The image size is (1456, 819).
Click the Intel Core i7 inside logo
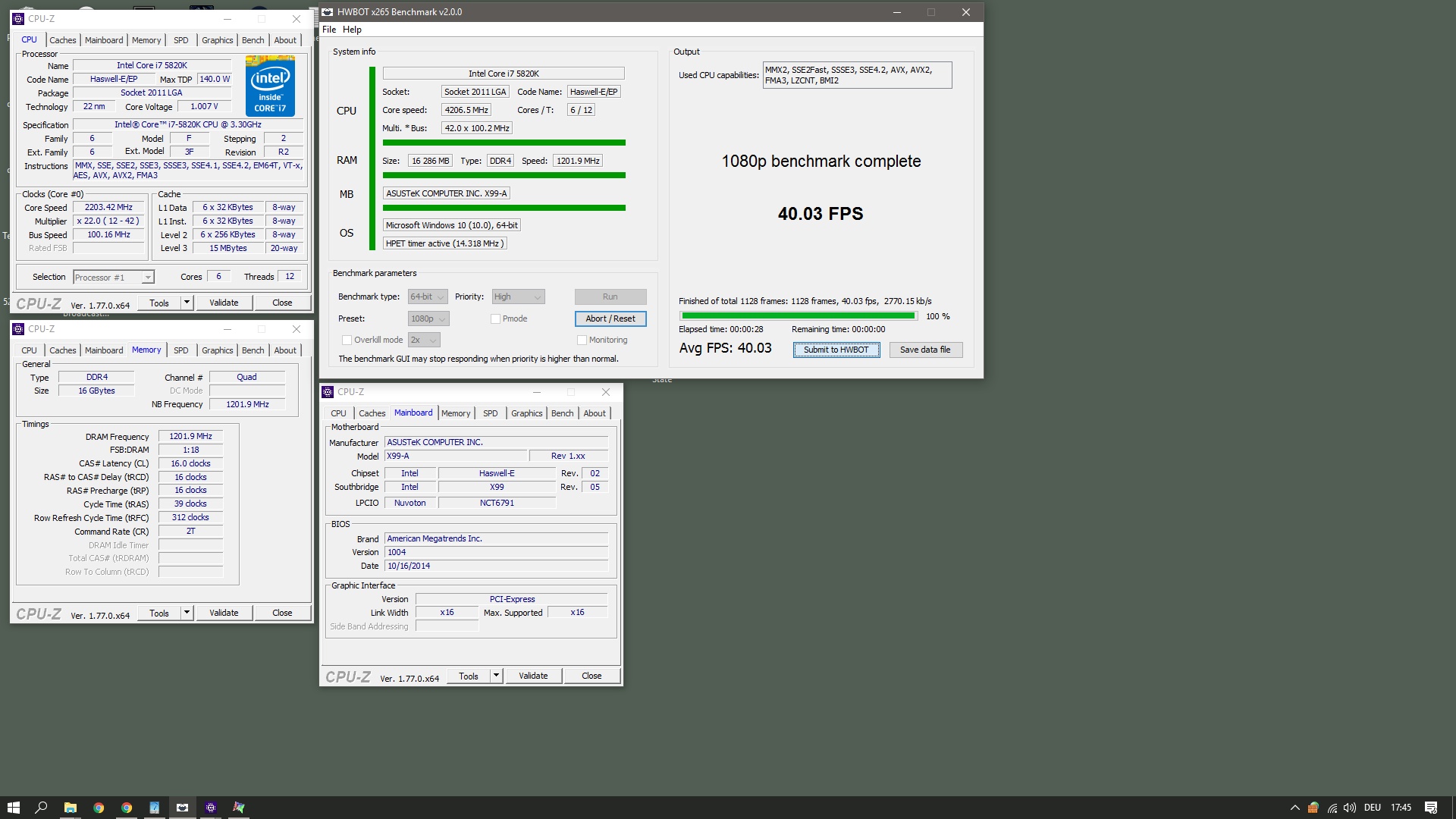[x=270, y=86]
